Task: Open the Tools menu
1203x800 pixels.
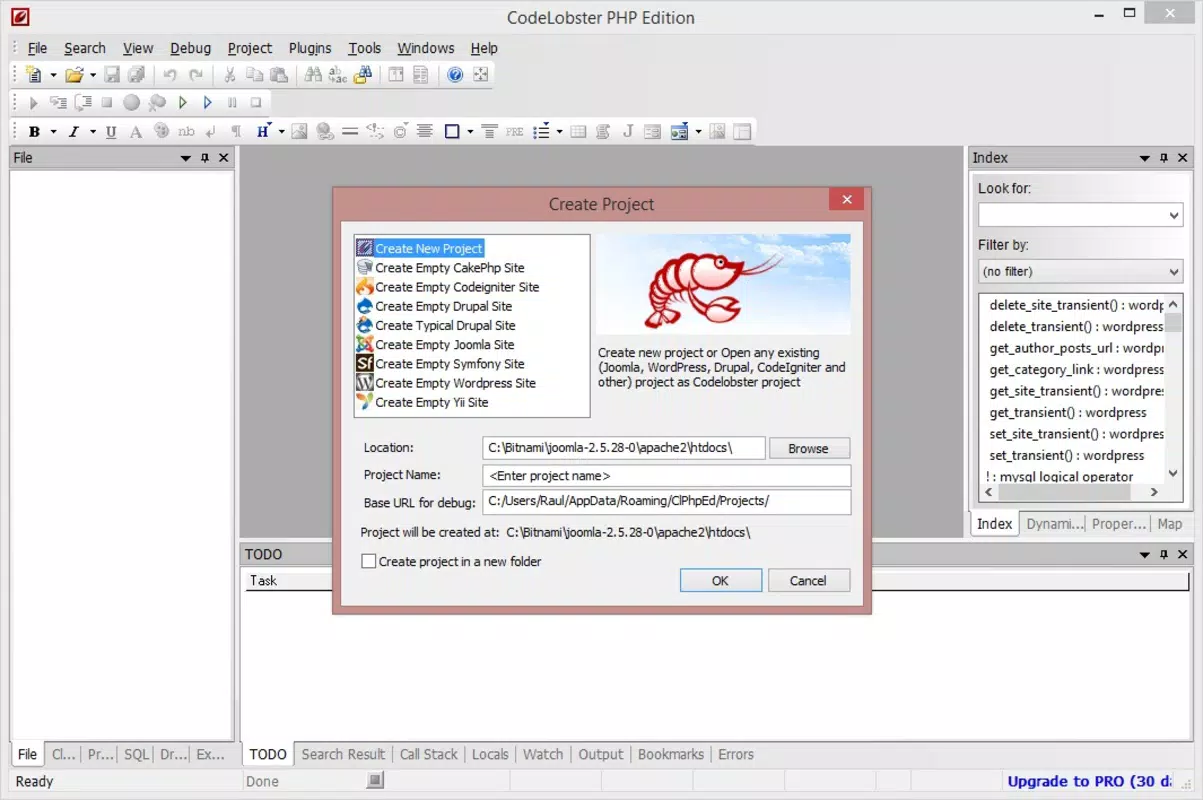Action: point(365,48)
